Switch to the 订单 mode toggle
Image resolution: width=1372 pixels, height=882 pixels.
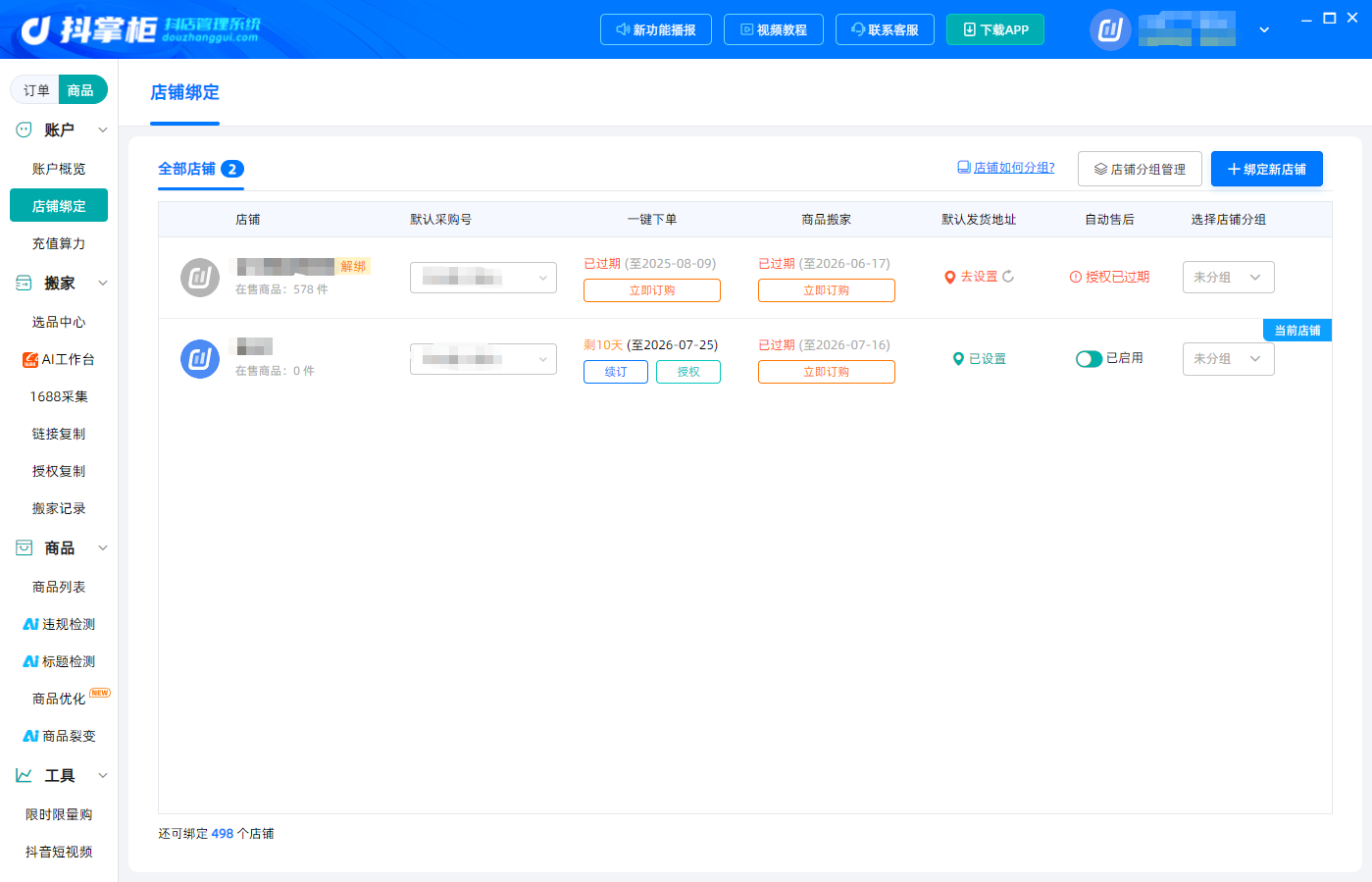36,90
